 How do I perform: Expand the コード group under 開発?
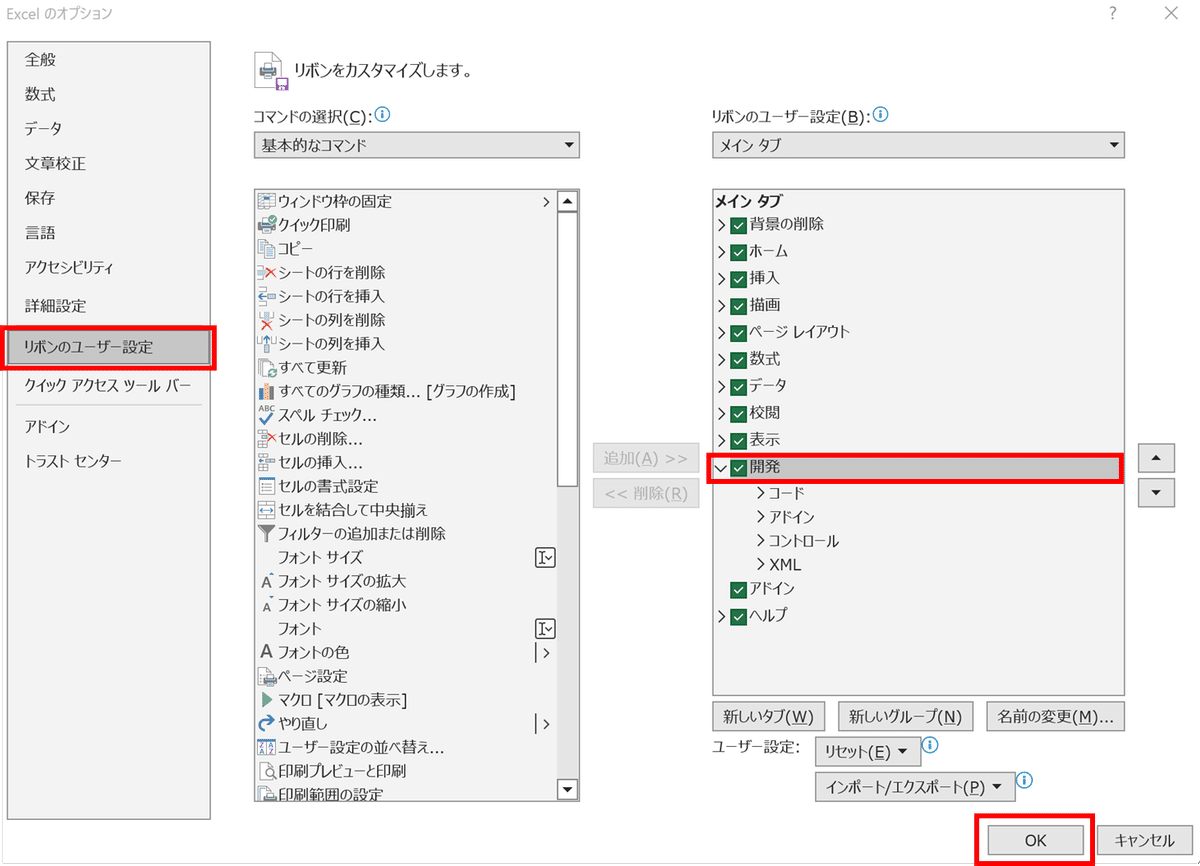click(x=761, y=493)
